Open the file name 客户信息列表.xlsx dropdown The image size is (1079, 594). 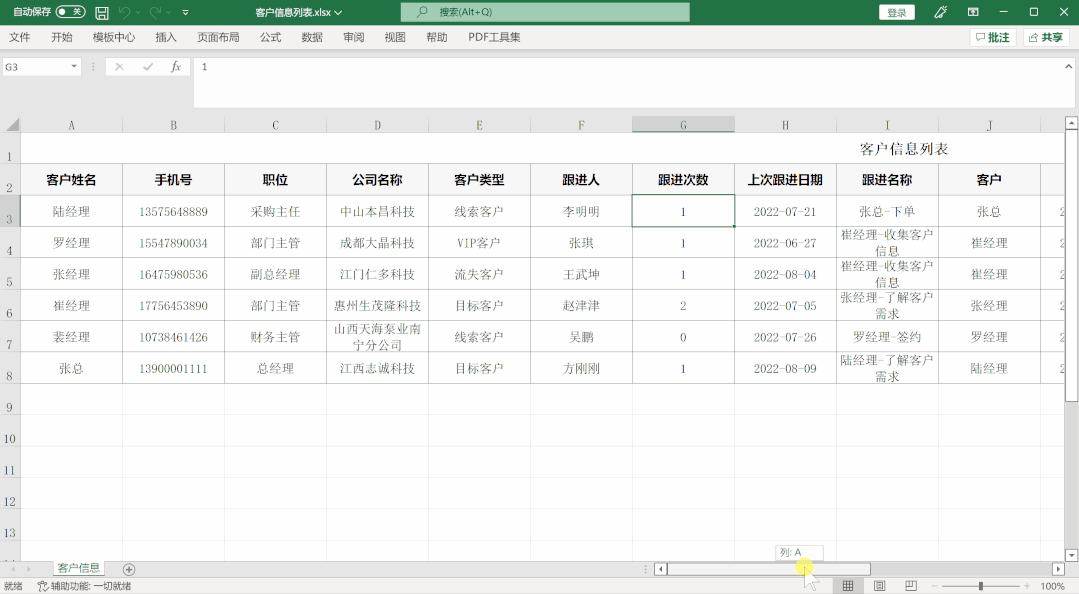[299, 12]
